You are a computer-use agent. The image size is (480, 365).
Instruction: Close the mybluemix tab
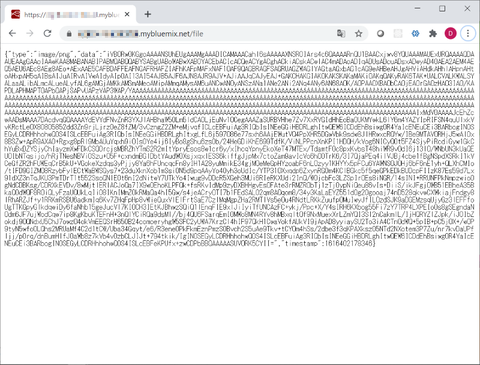pyautogui.click(x=127, y=15)
